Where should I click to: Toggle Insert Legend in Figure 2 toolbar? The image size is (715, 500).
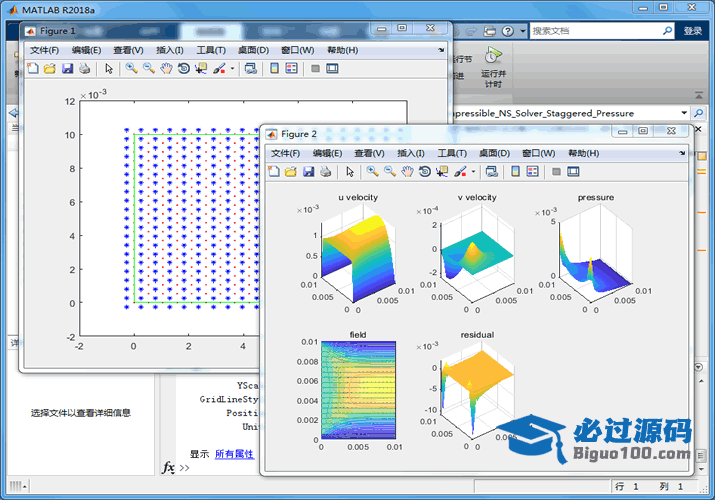(532, 171)
